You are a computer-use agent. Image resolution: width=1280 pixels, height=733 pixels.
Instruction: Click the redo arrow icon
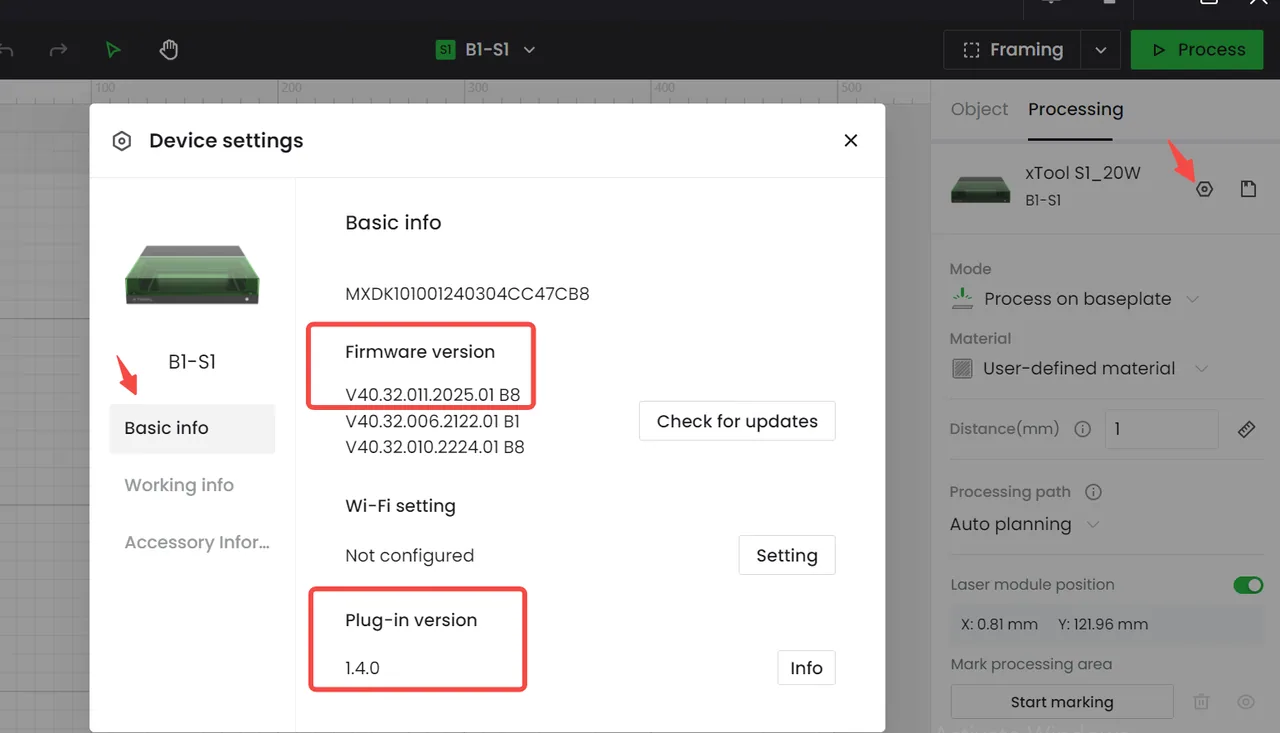click(x=58, y=50)
